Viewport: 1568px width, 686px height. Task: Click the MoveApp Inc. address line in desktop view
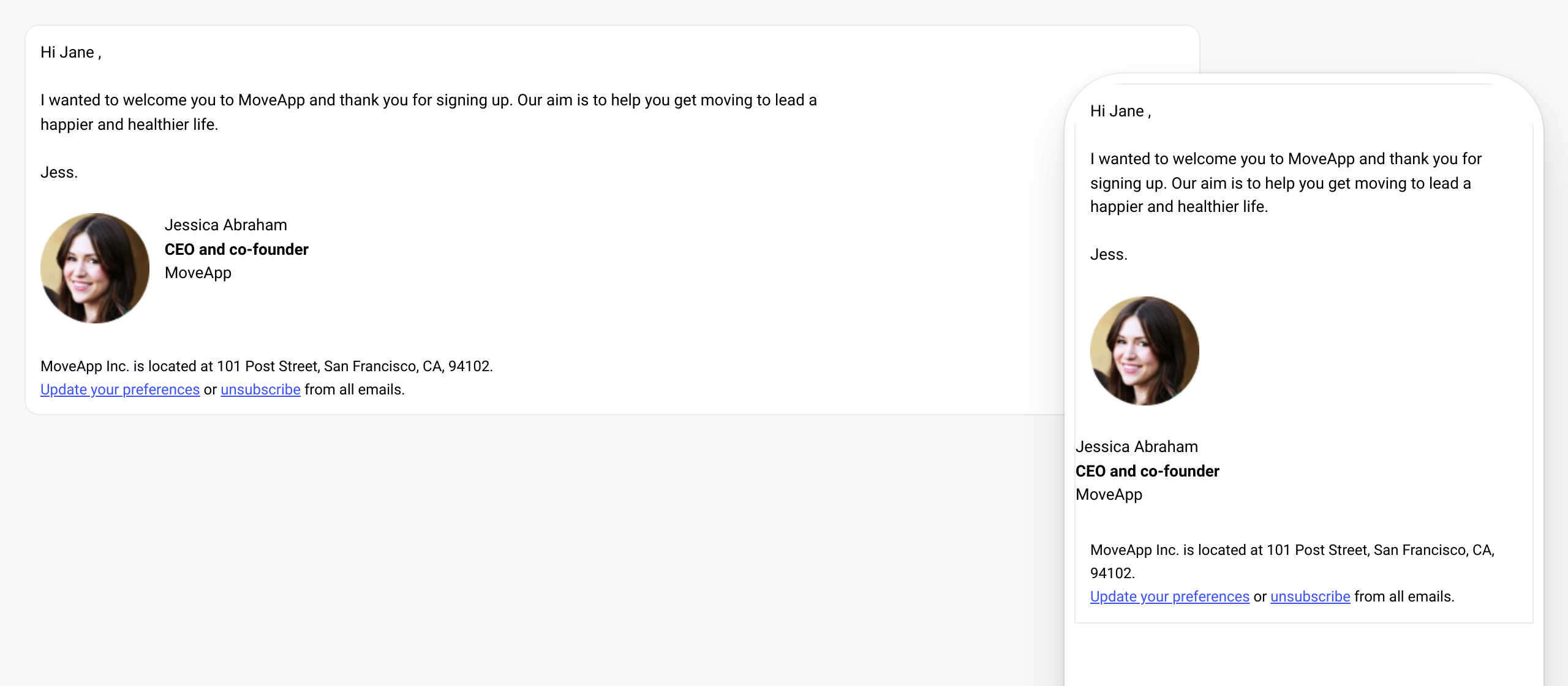[x=266, y=366]
